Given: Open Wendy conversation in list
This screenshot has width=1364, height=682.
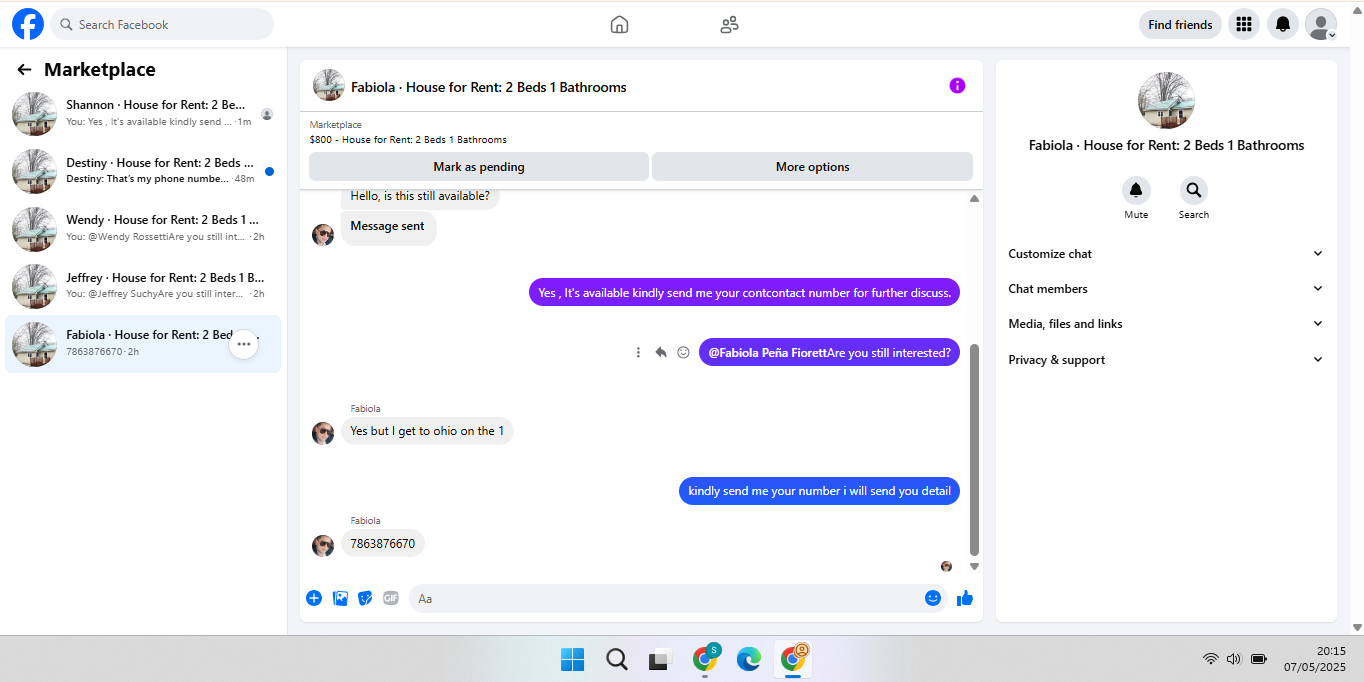Looking at the screenshot, I should [x=143, y=228].
